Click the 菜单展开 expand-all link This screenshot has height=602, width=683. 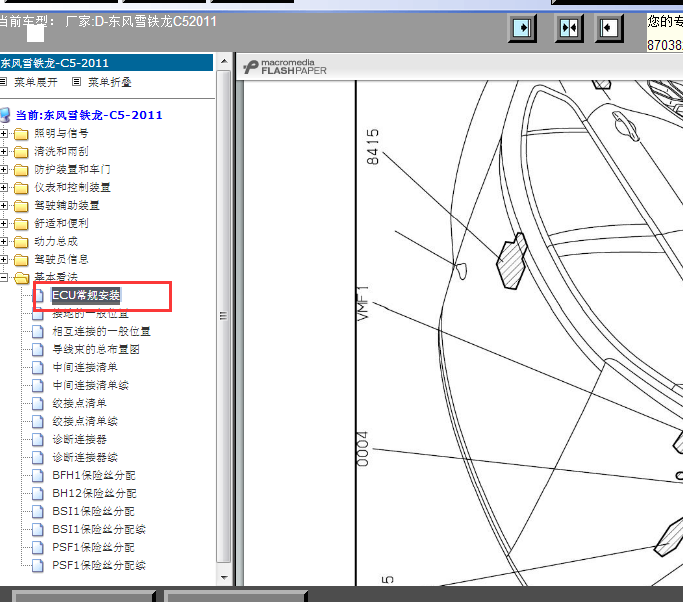36,82
